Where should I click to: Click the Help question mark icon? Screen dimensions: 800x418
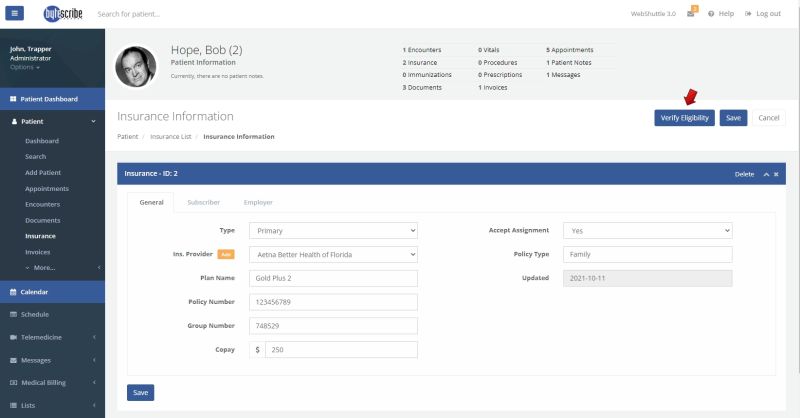711,14
